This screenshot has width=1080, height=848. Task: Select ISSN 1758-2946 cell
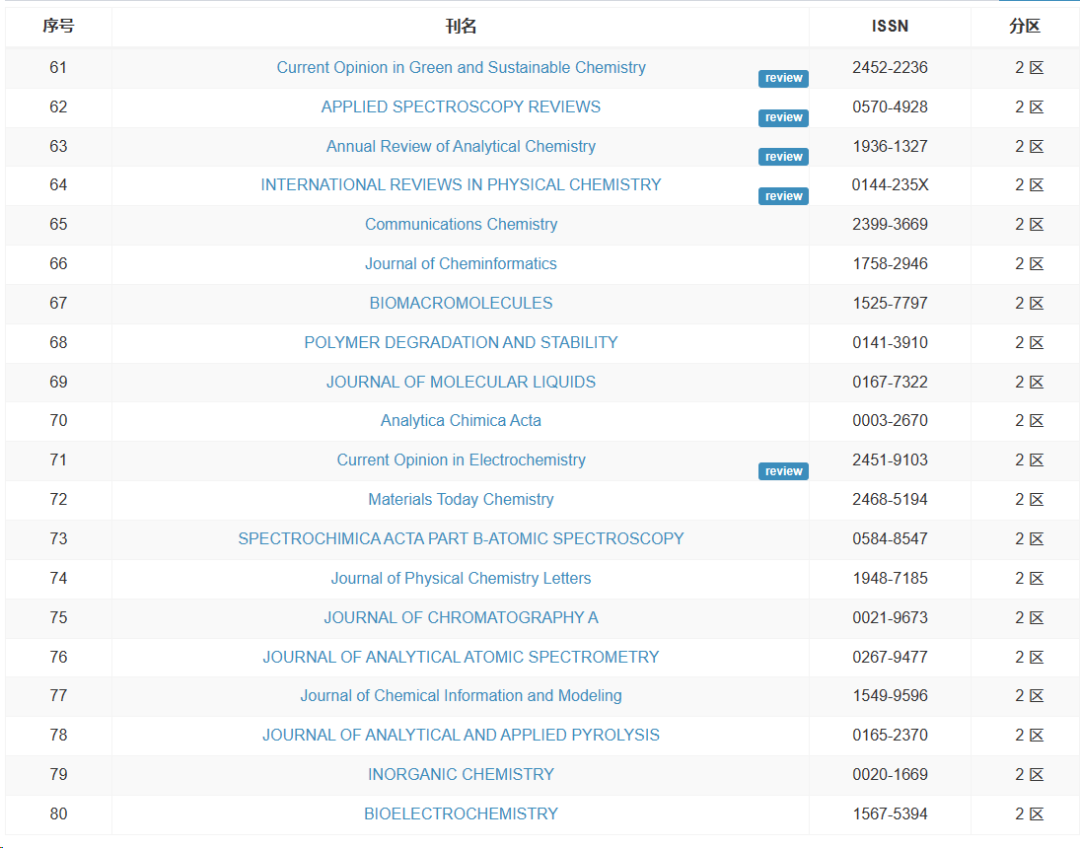pos(890,263)
